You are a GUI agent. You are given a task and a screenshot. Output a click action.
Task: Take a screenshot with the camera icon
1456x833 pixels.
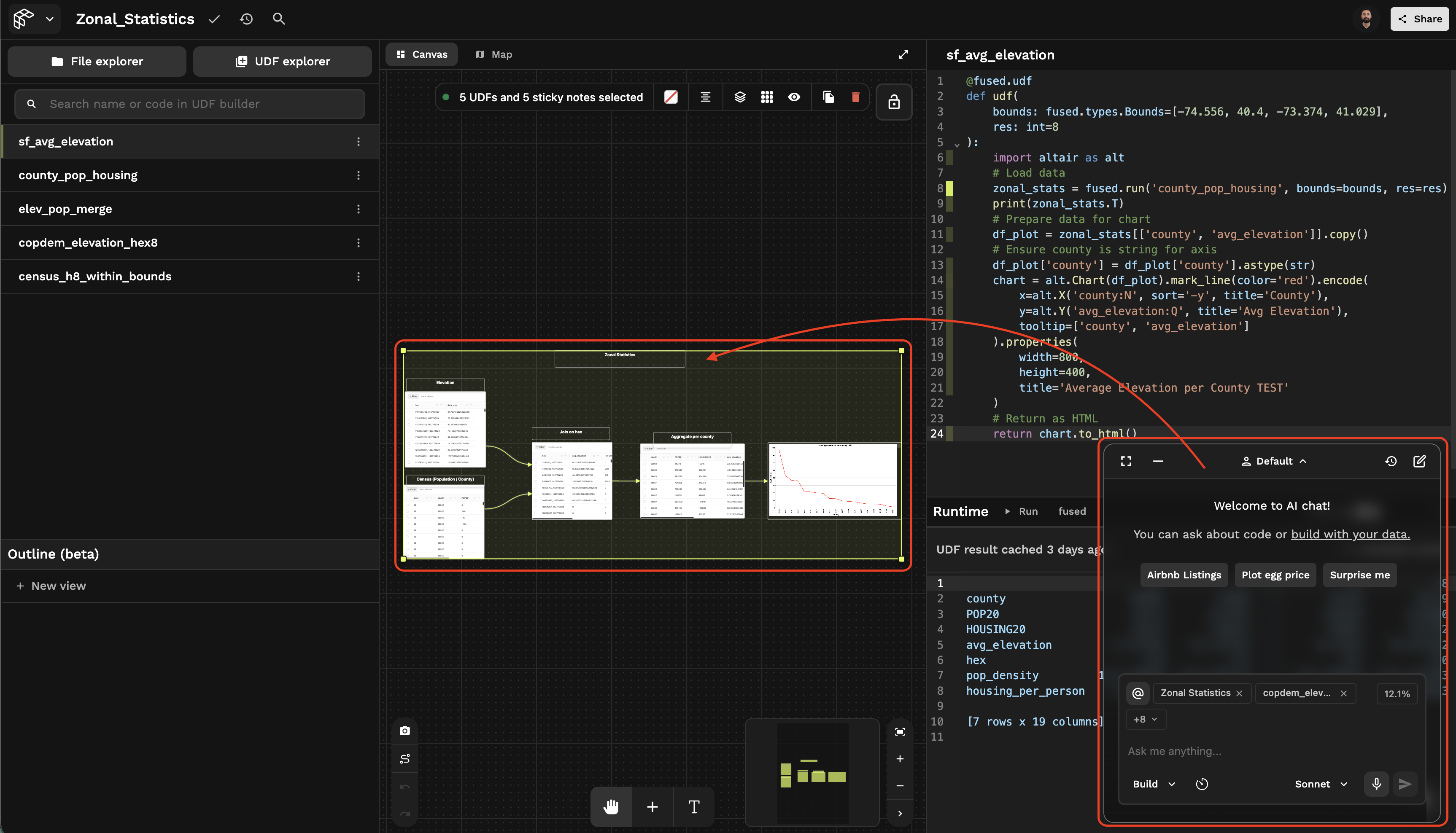coord(404,731)
